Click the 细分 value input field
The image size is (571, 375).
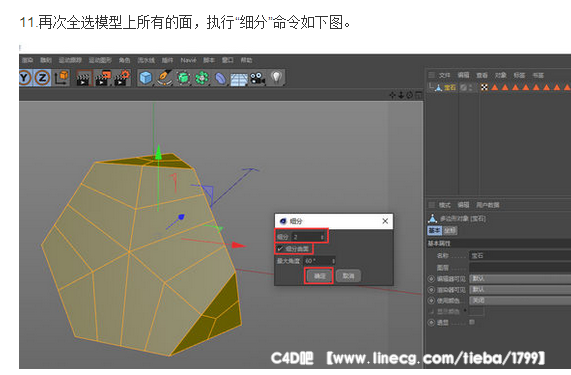(308, 237)
